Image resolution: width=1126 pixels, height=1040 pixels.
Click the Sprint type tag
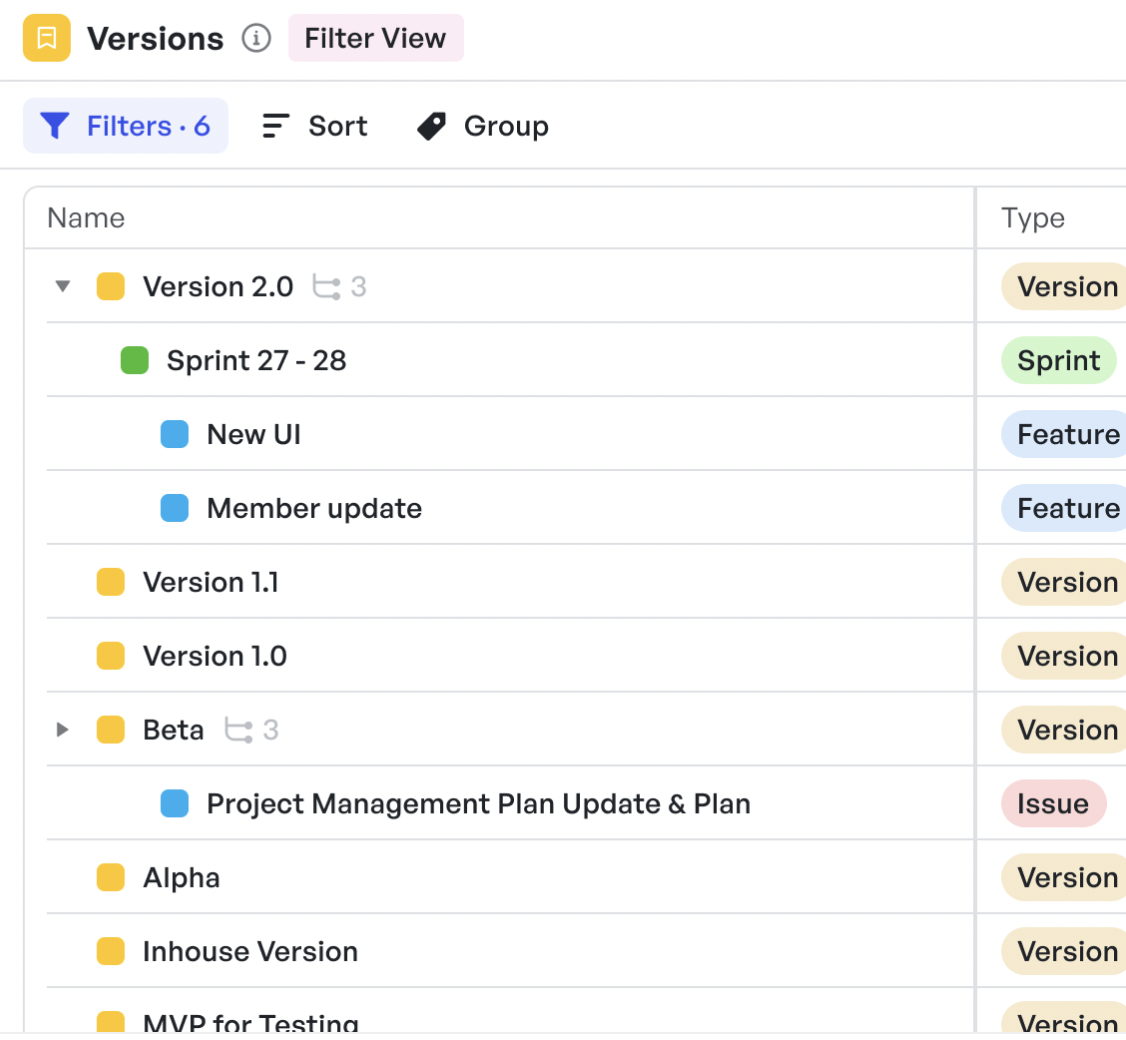1058,361
